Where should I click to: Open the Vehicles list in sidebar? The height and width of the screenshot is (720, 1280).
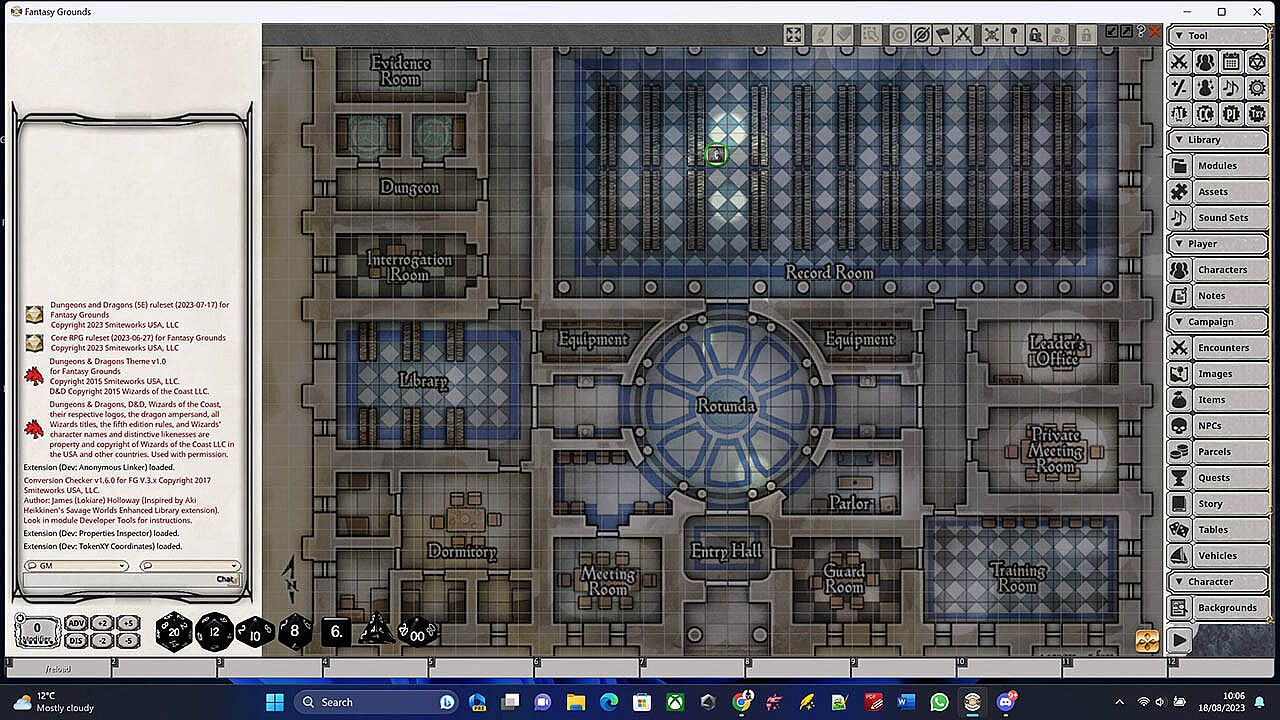[x=1218, y=556]
